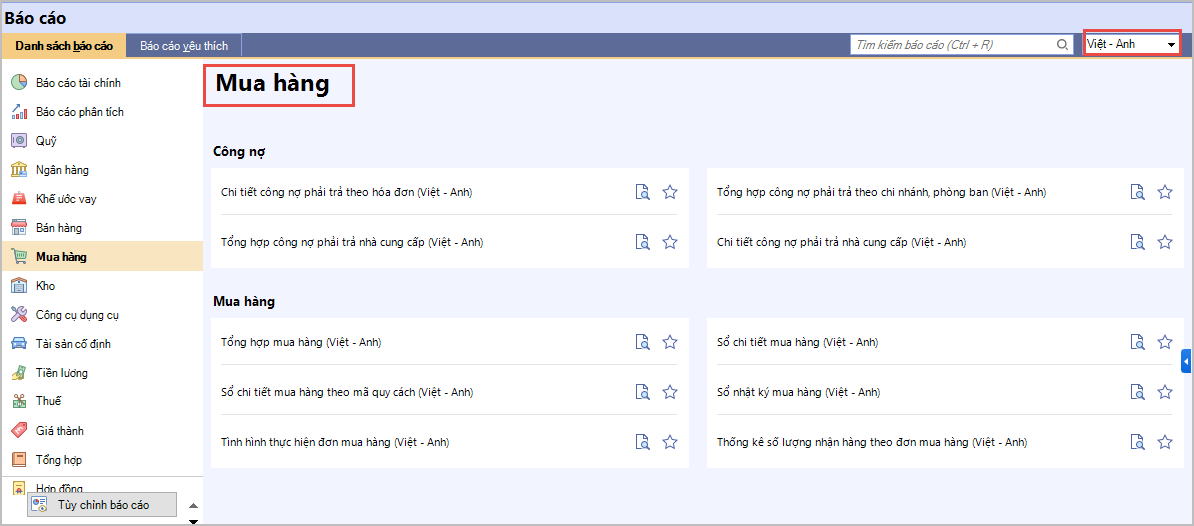The height and width of the screenshot is (526, 1194).
Task: Expand the side panel using blue arrow handle
Action: click(x=1186, y=361)
